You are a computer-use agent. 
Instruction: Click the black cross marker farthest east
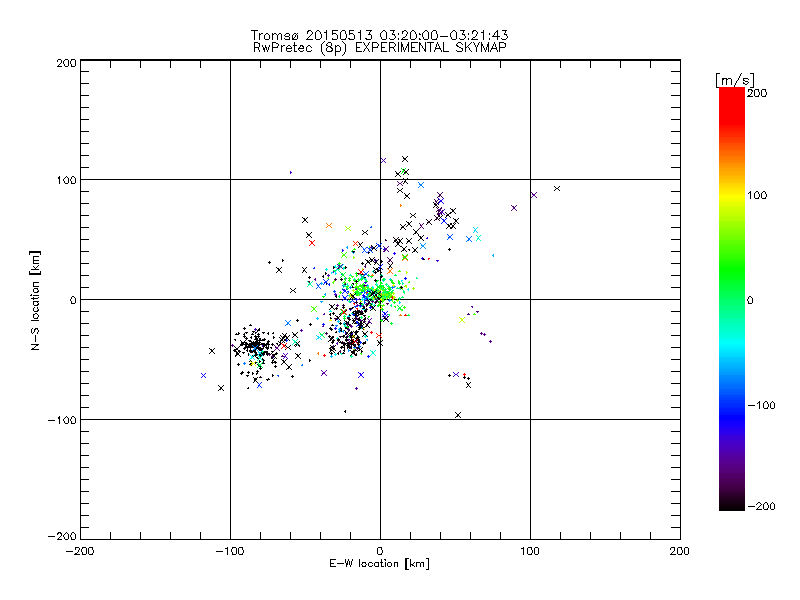557,189
